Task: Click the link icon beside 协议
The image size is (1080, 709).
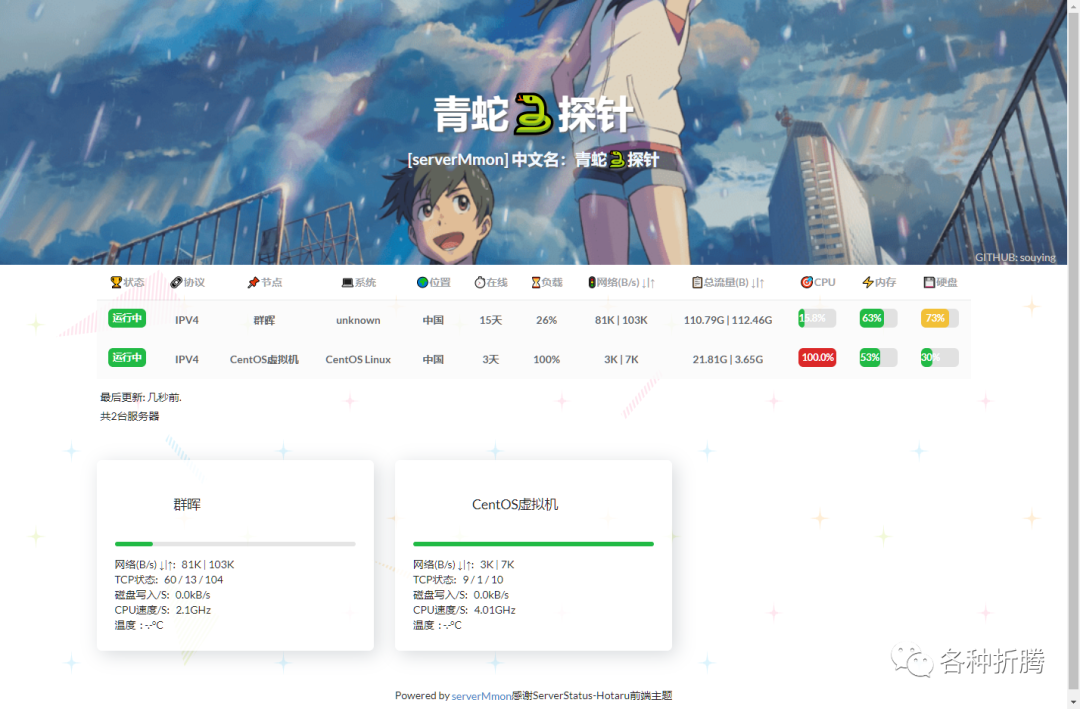Action: (x=176, y=282)
